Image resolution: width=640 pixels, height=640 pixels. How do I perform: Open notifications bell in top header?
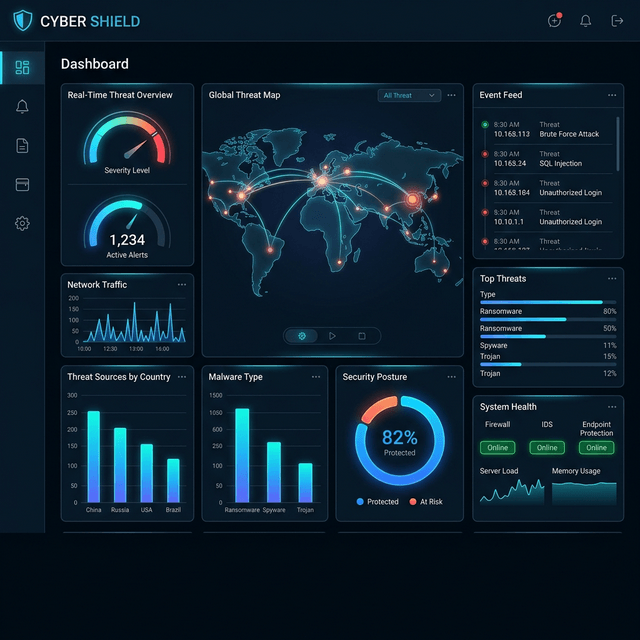tap(586, 20)
